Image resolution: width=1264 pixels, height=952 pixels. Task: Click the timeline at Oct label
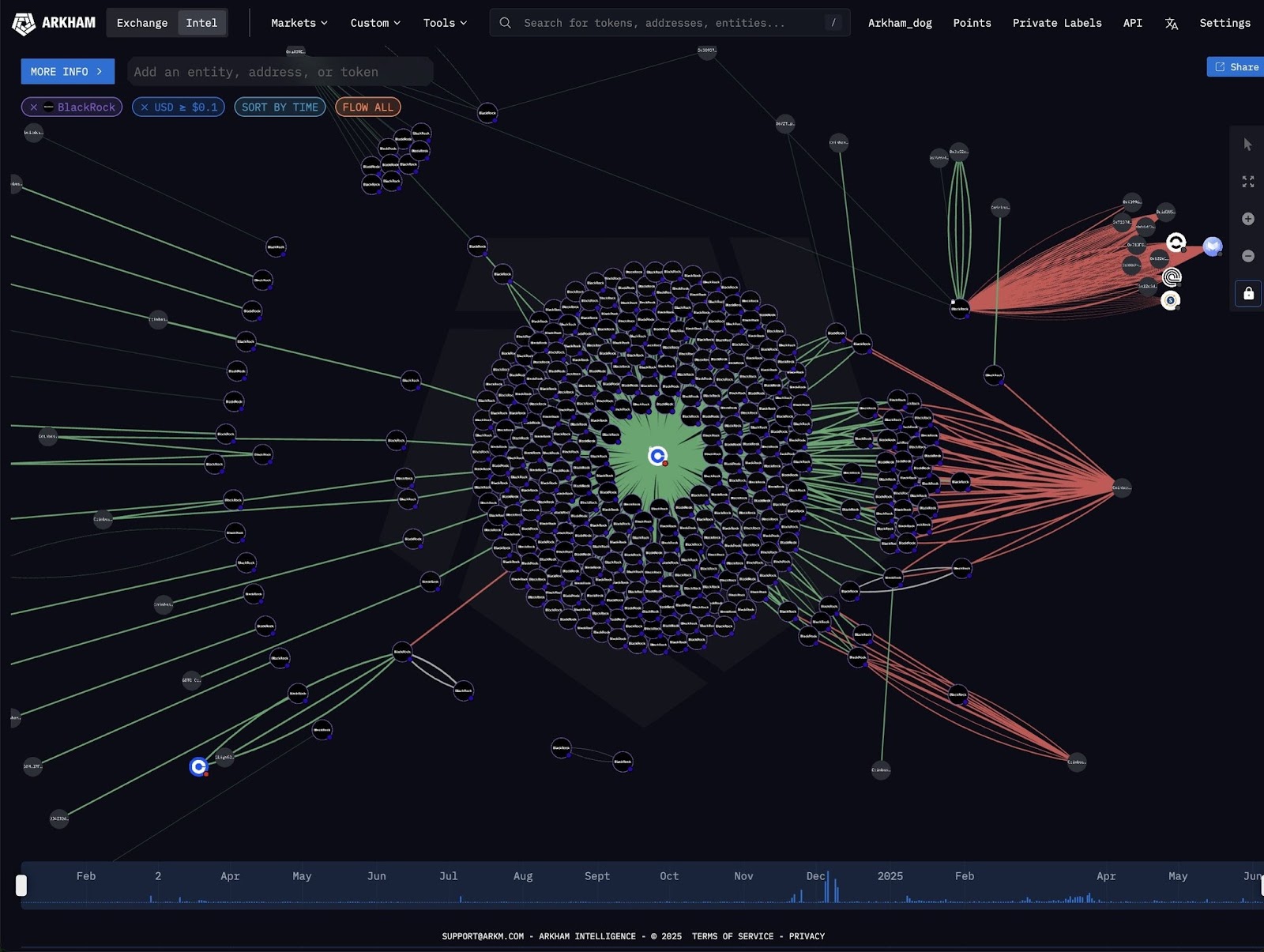click(x=669, y=876)
